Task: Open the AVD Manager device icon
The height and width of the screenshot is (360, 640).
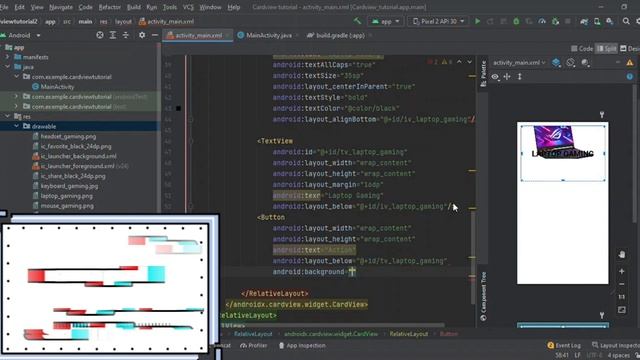Action: 597,21
